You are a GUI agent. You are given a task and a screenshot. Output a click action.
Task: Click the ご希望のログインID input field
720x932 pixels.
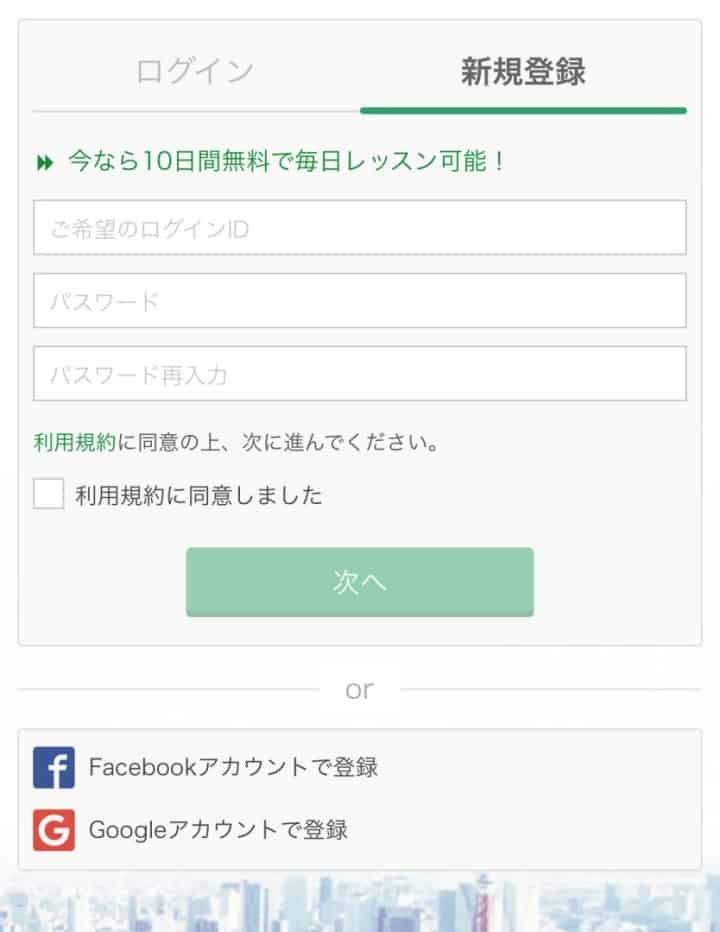360,230
